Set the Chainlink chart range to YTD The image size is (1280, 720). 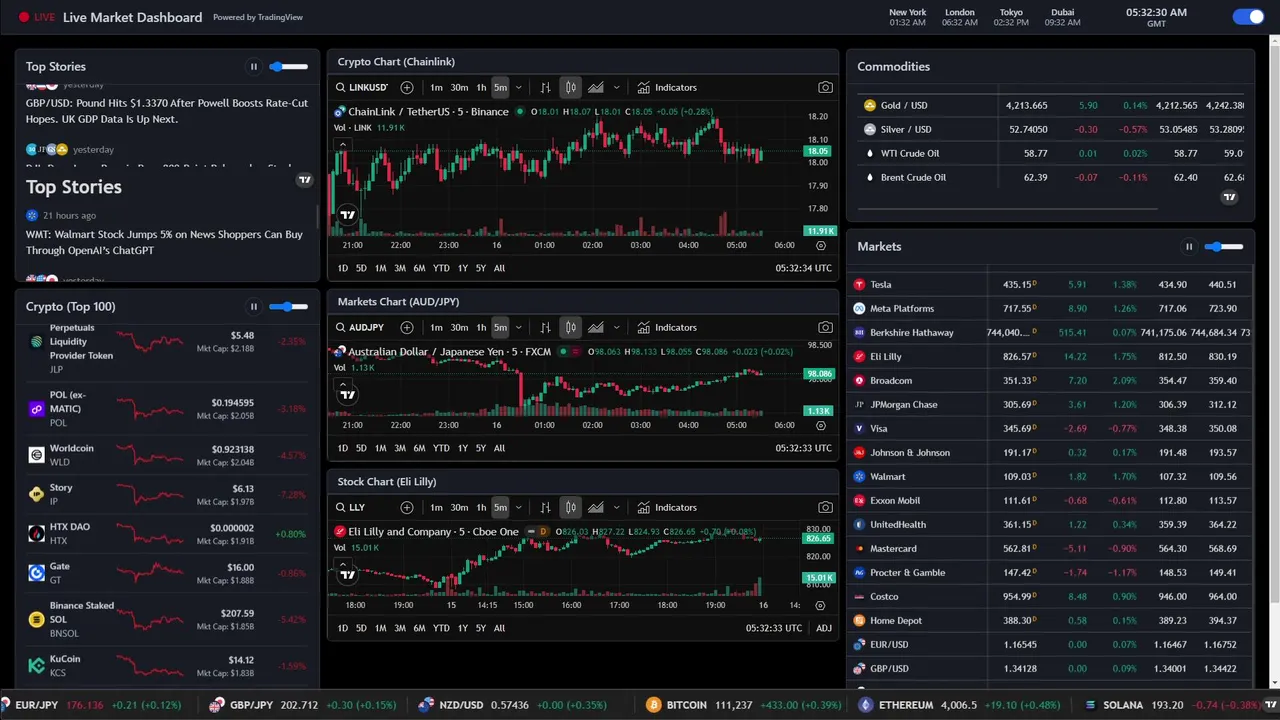[441, 268]
